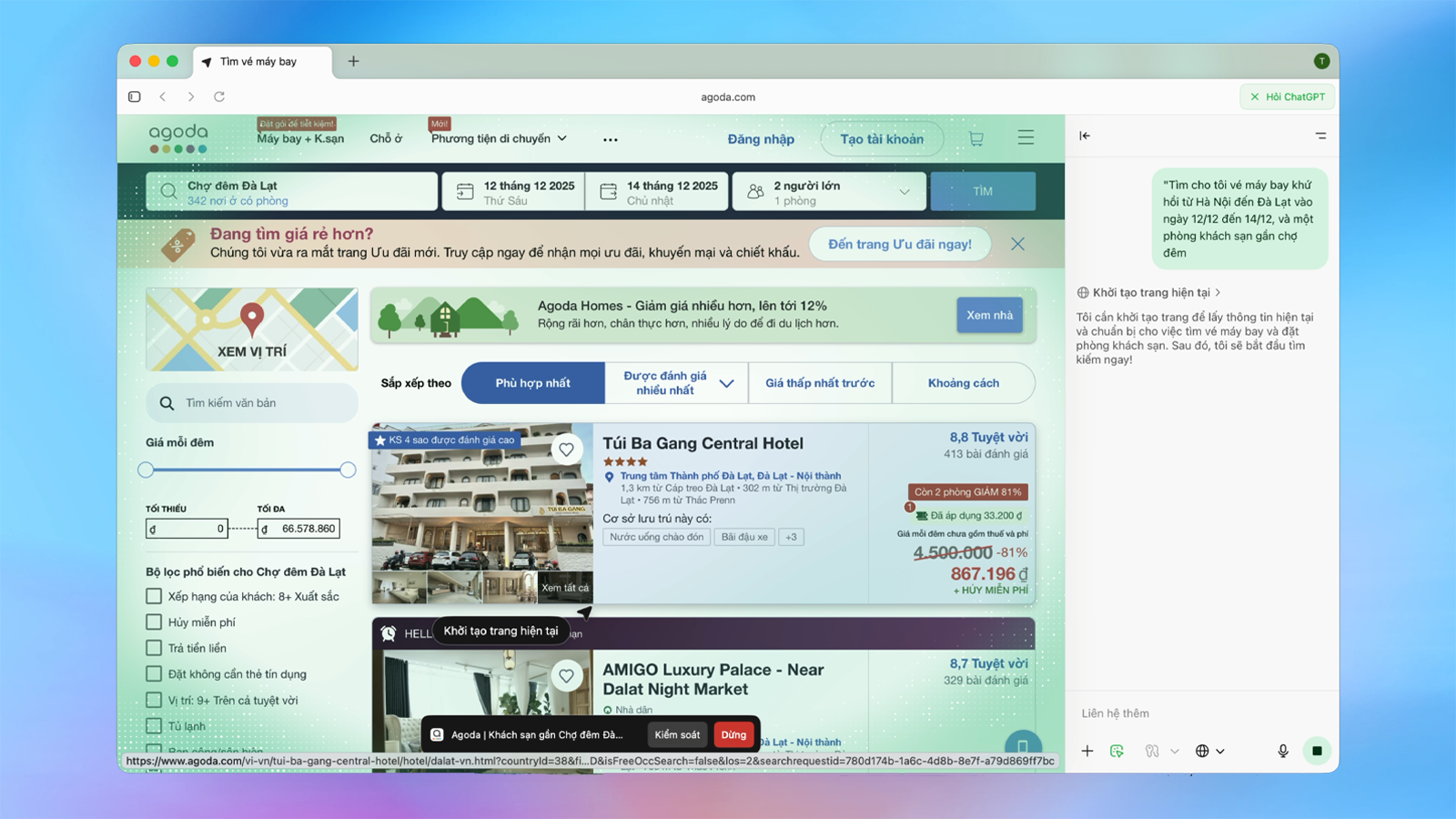Viewport: 1456px width, 819px height.
Task: Enable 'Trả tiền liền' checkbox
Action: coord(154,648)
